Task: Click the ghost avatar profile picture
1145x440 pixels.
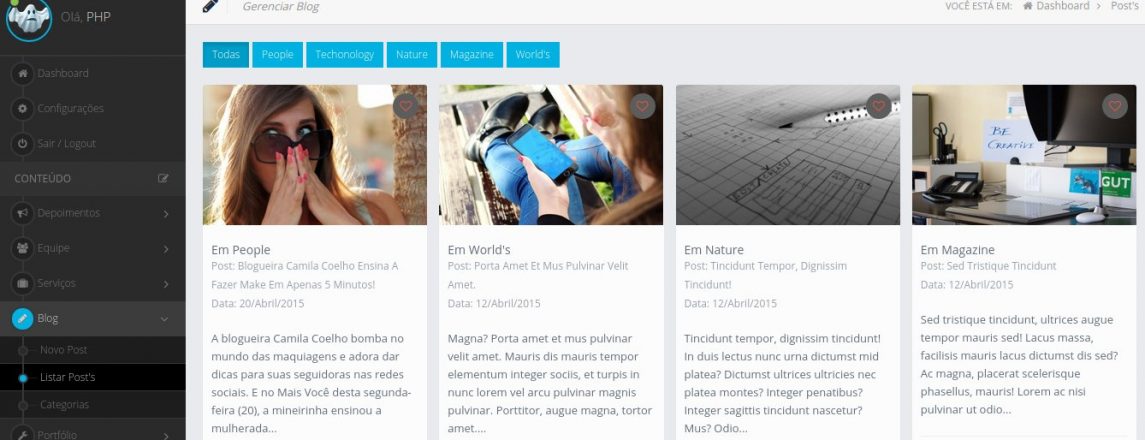Action: click(x=28, y=18)
